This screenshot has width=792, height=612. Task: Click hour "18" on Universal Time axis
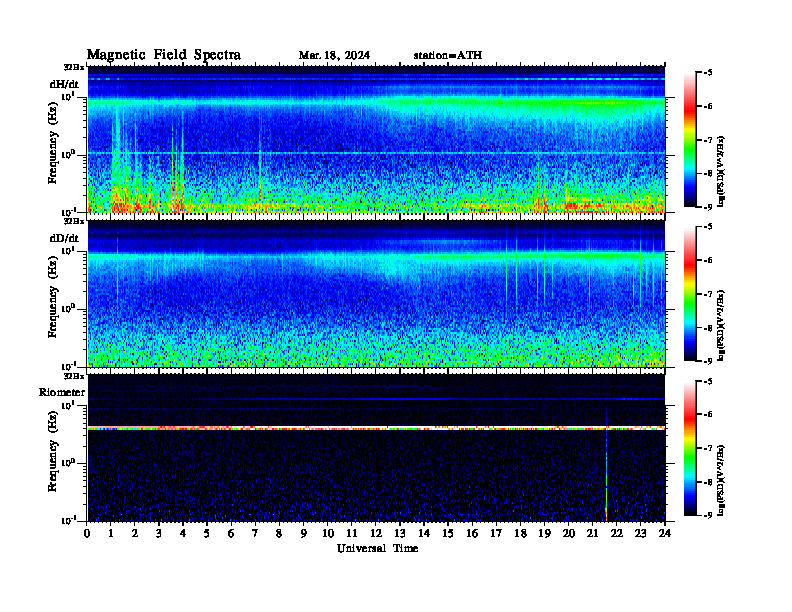click(520, 533)
